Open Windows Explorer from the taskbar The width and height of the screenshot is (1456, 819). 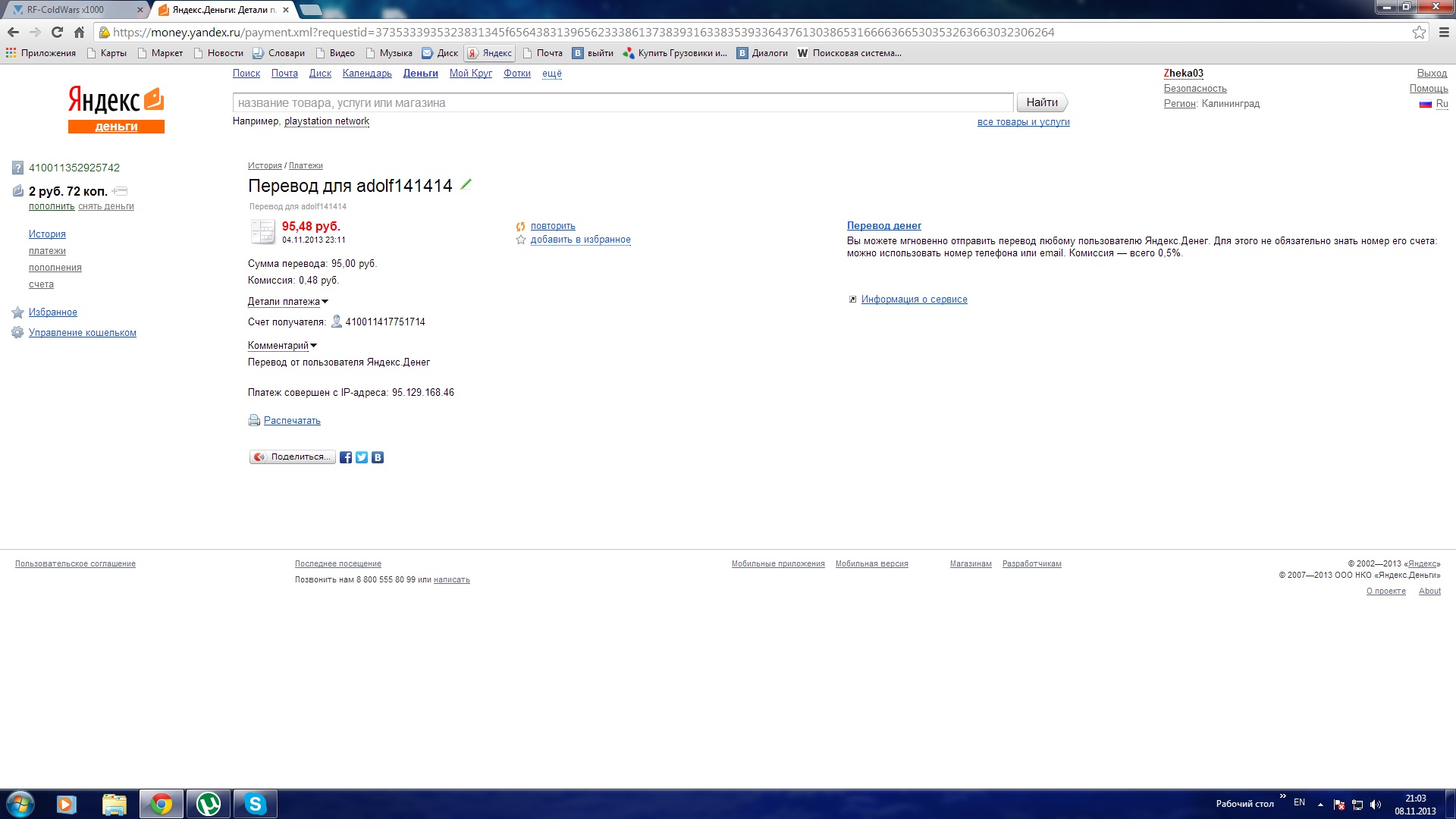pyautogui.click(x=114, y=804)
